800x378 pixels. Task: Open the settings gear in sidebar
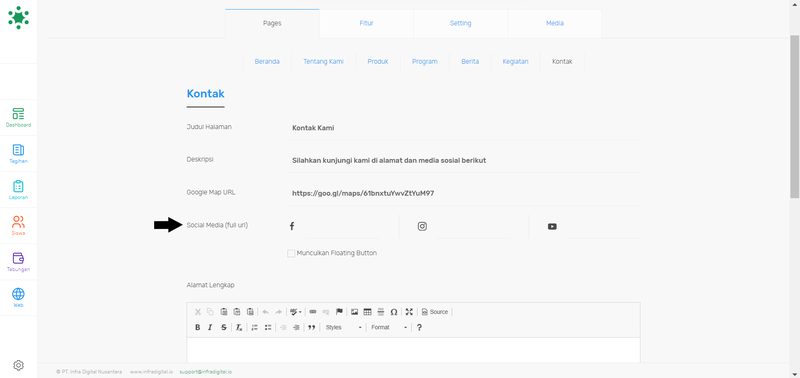pyautogui.click(x=18, y=365)
